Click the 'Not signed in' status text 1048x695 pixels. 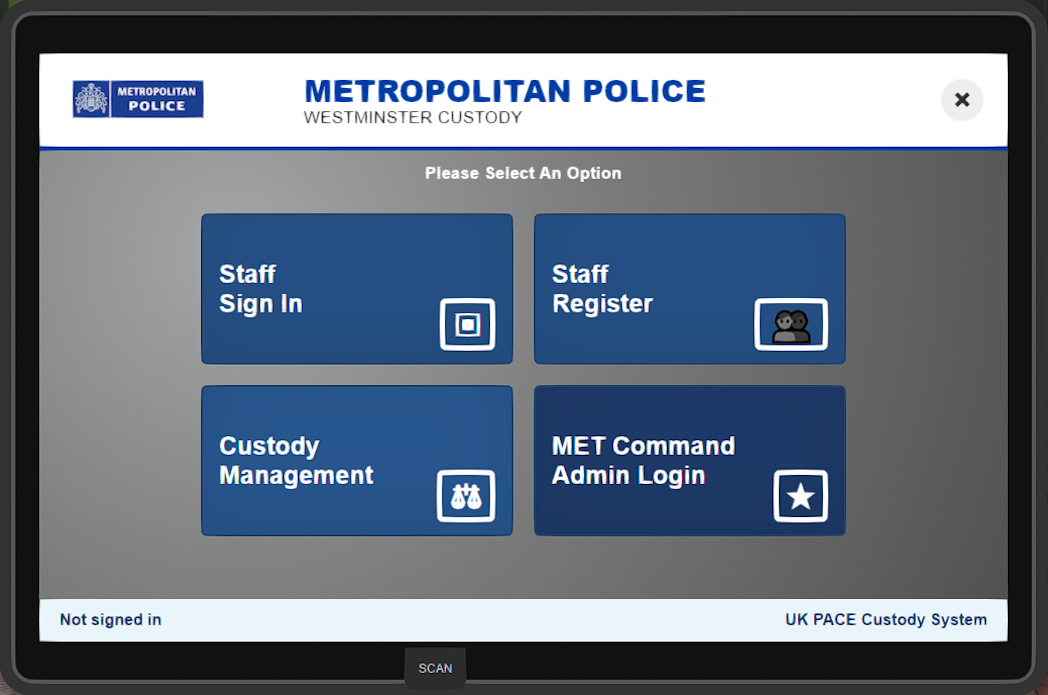pos(111,619)
